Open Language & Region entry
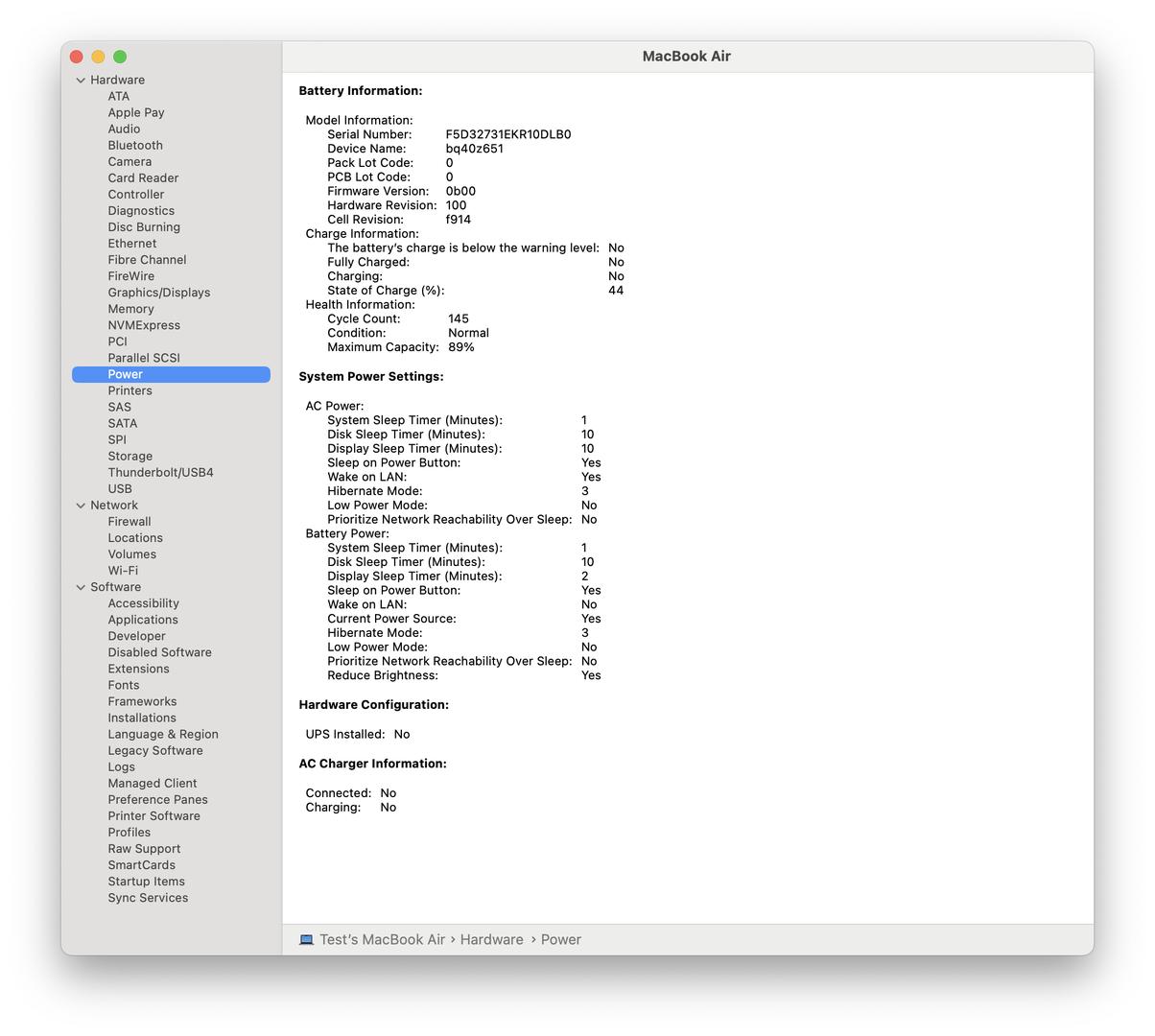Viewport: 1155px width, 1036px height. coord(163,734)
